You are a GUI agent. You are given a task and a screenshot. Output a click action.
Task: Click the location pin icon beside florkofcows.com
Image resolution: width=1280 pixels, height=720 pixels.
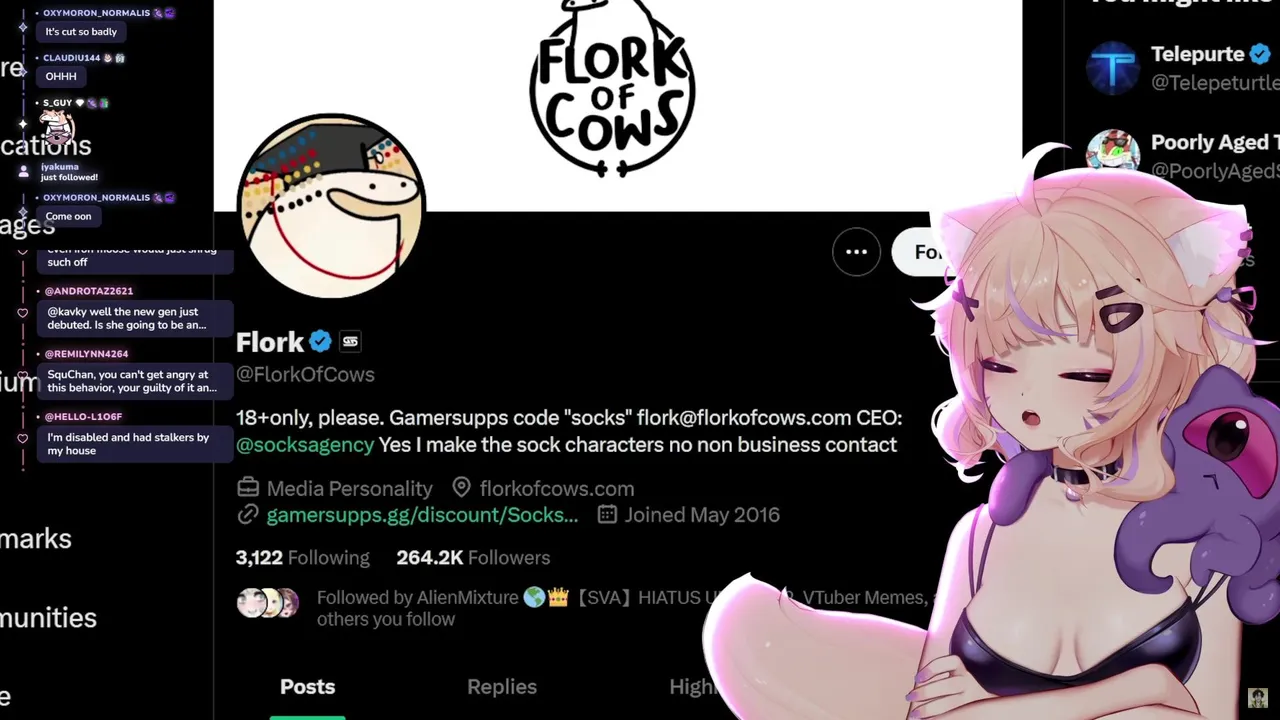[461, 488]
